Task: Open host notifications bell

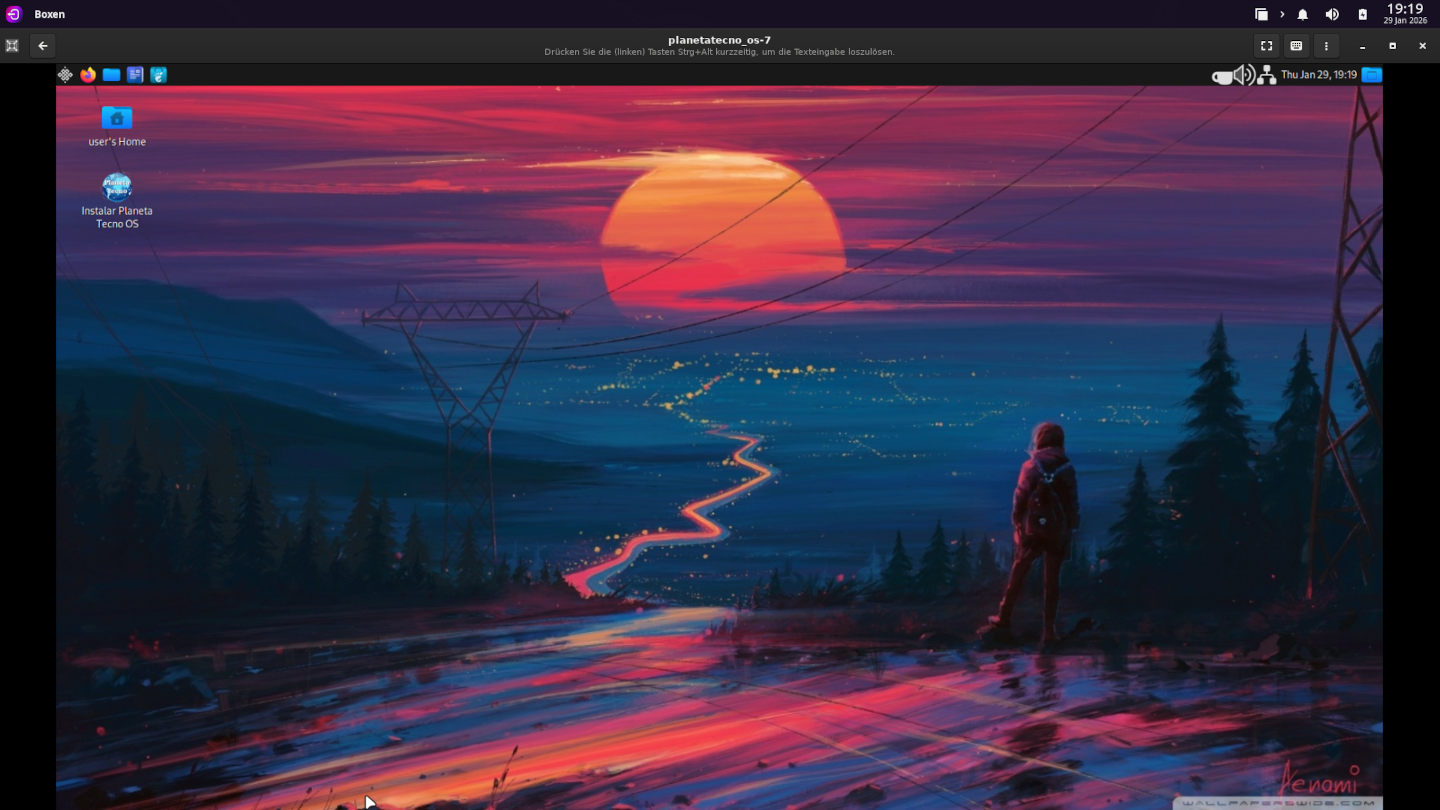Action: [x=1303, y=14]
